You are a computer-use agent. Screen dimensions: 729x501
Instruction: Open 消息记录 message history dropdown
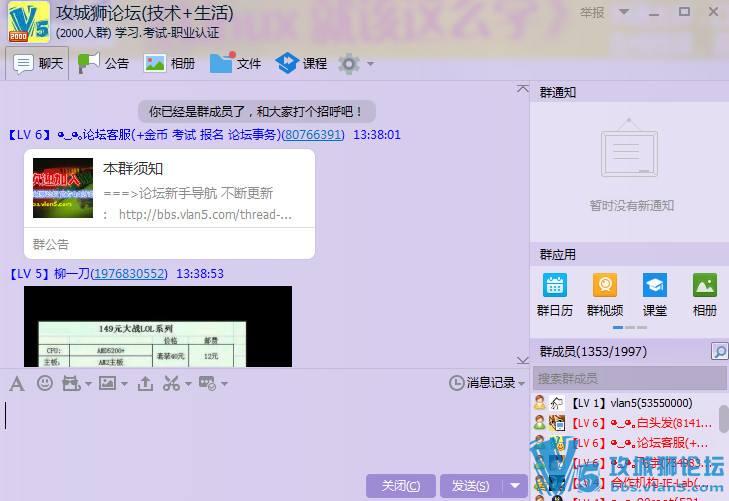pyautogui.click(x=486, y=383)
